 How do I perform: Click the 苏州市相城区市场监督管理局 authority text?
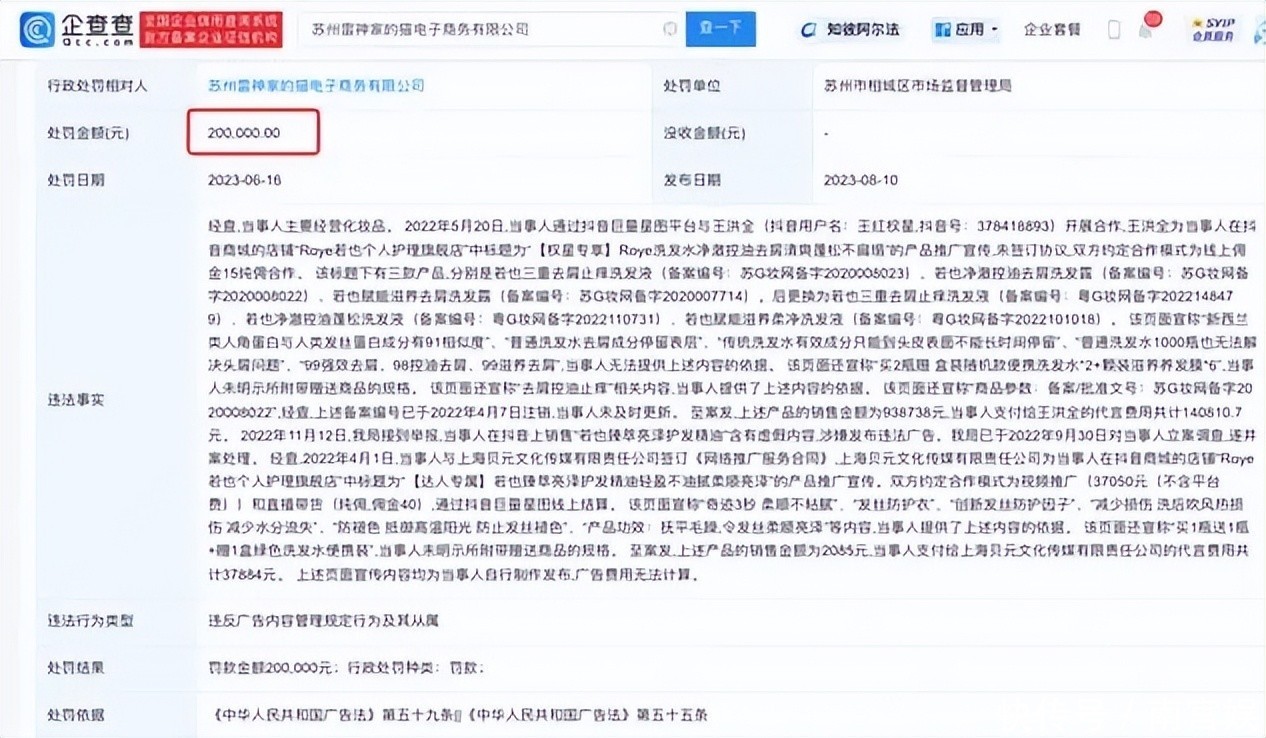tap(918, 86)
